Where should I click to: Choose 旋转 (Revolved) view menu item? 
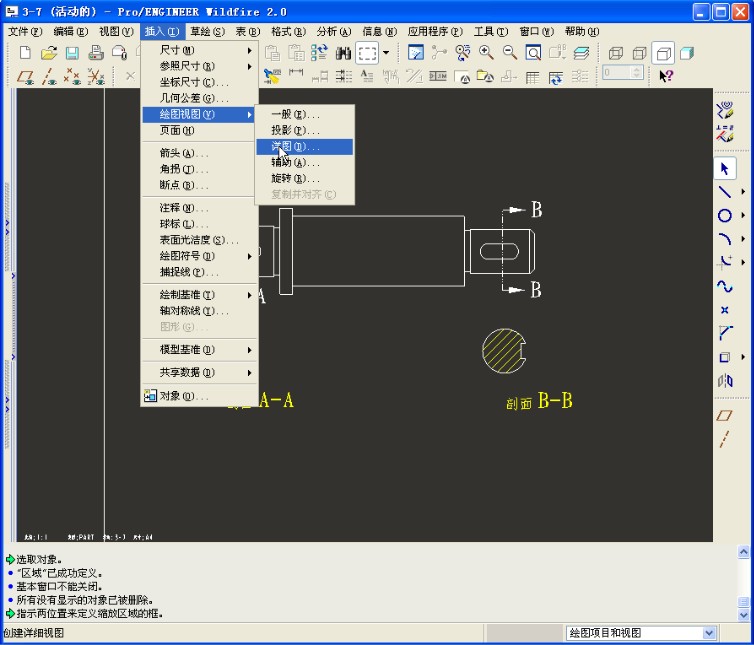pos(304,178)
